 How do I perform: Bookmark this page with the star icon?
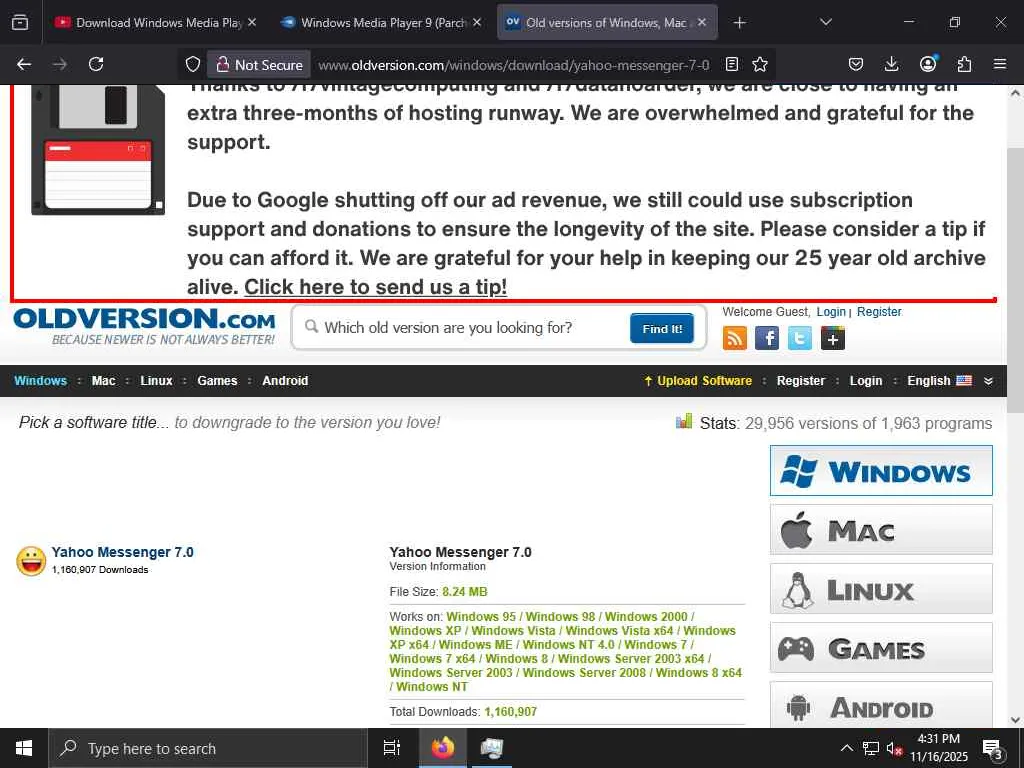(760, 65)
